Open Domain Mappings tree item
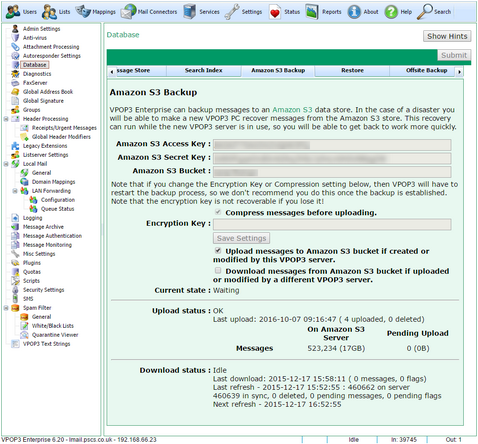Image resolution: width=478 pixels, height=444 pixels. click(x=53, y=182)
